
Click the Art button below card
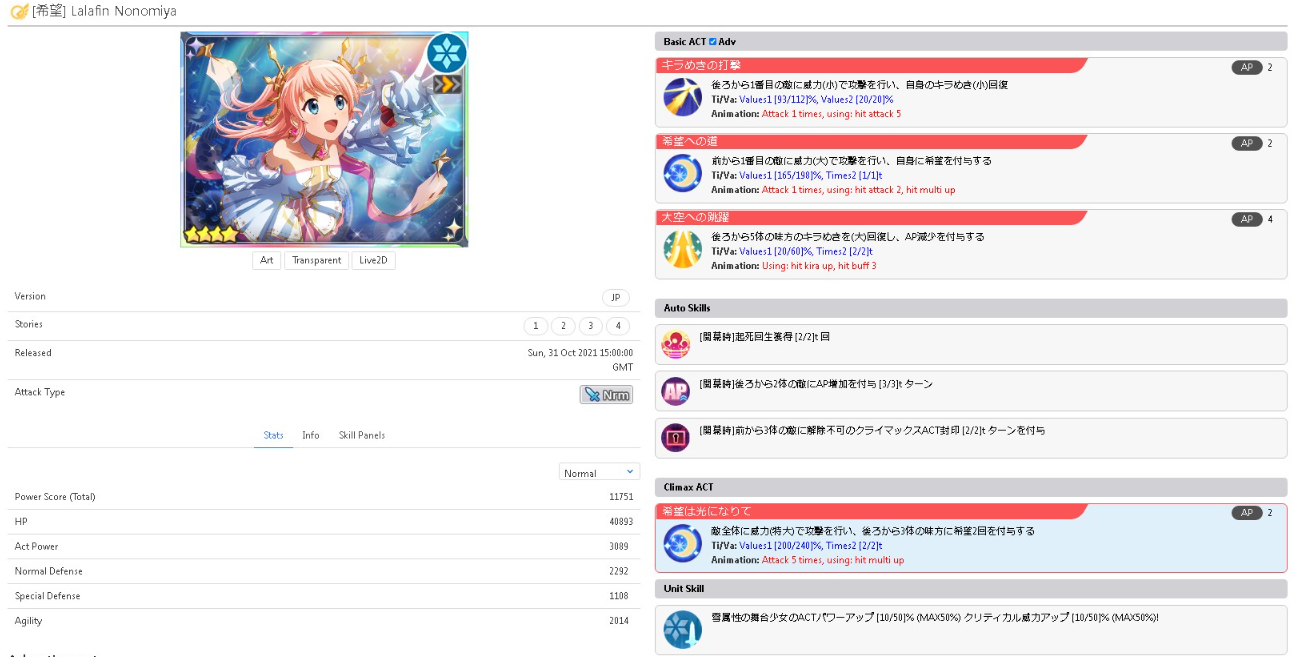pyautogui.click(x=266, y=260)
